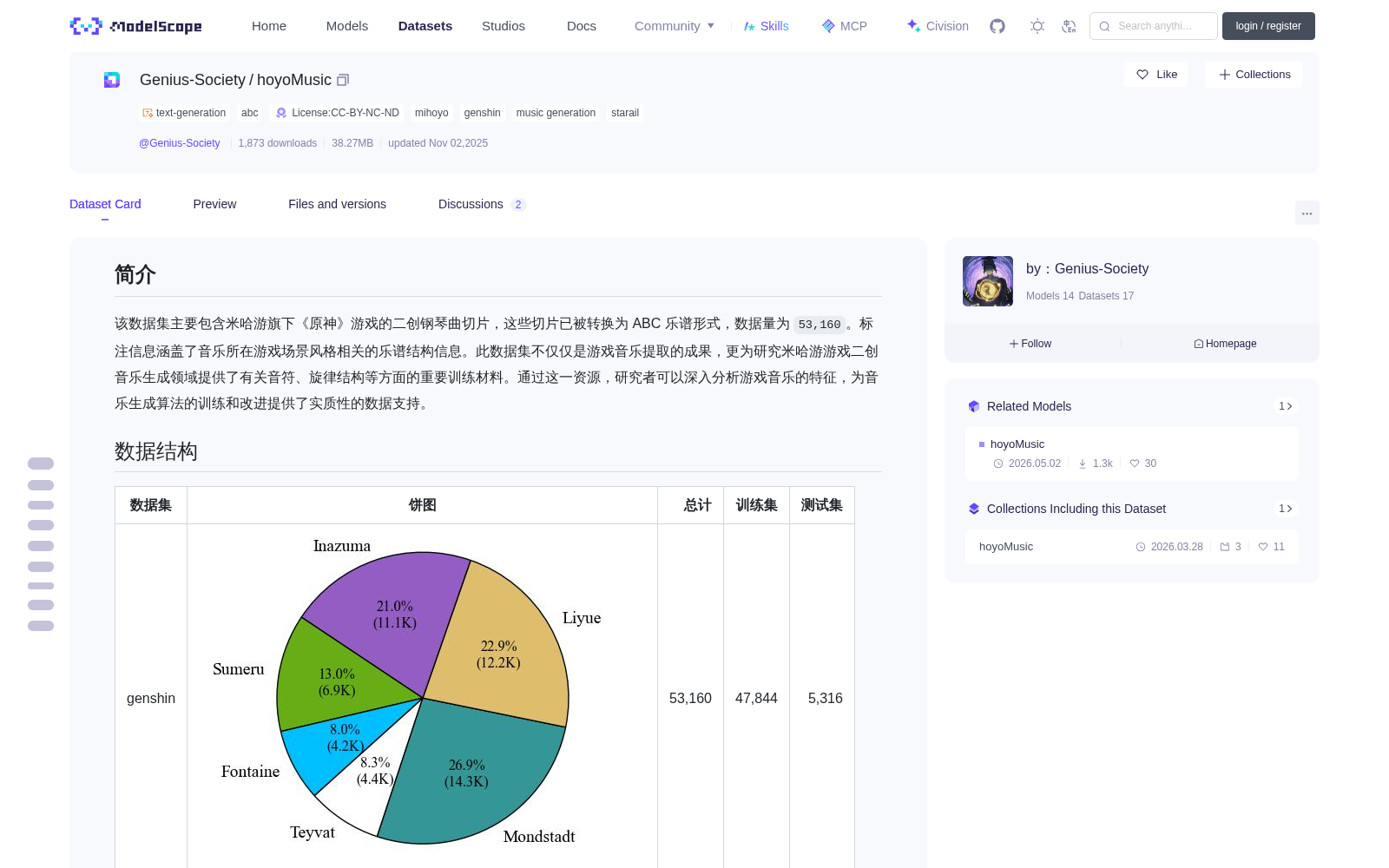Click the Genius-Society dataset avatar icon
The image size is (1389, 868).
pyautogui.click(x=112, y=80)
